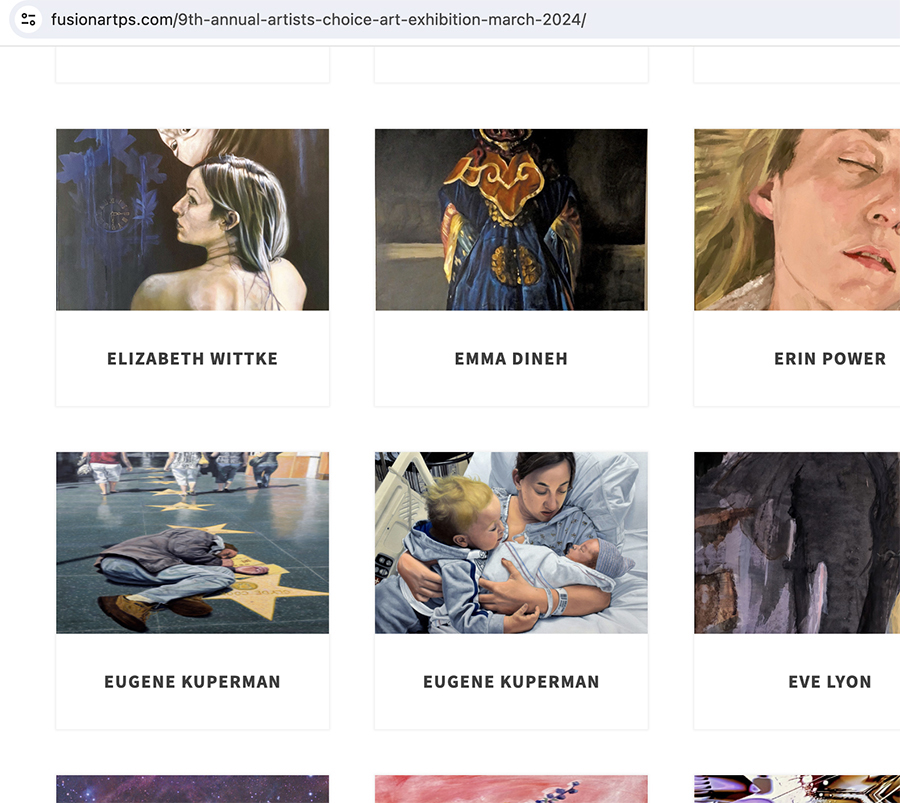Open the pink red abstract artwork thumbnail
Screen dimensions: 900x803
(x=511, y=789)
